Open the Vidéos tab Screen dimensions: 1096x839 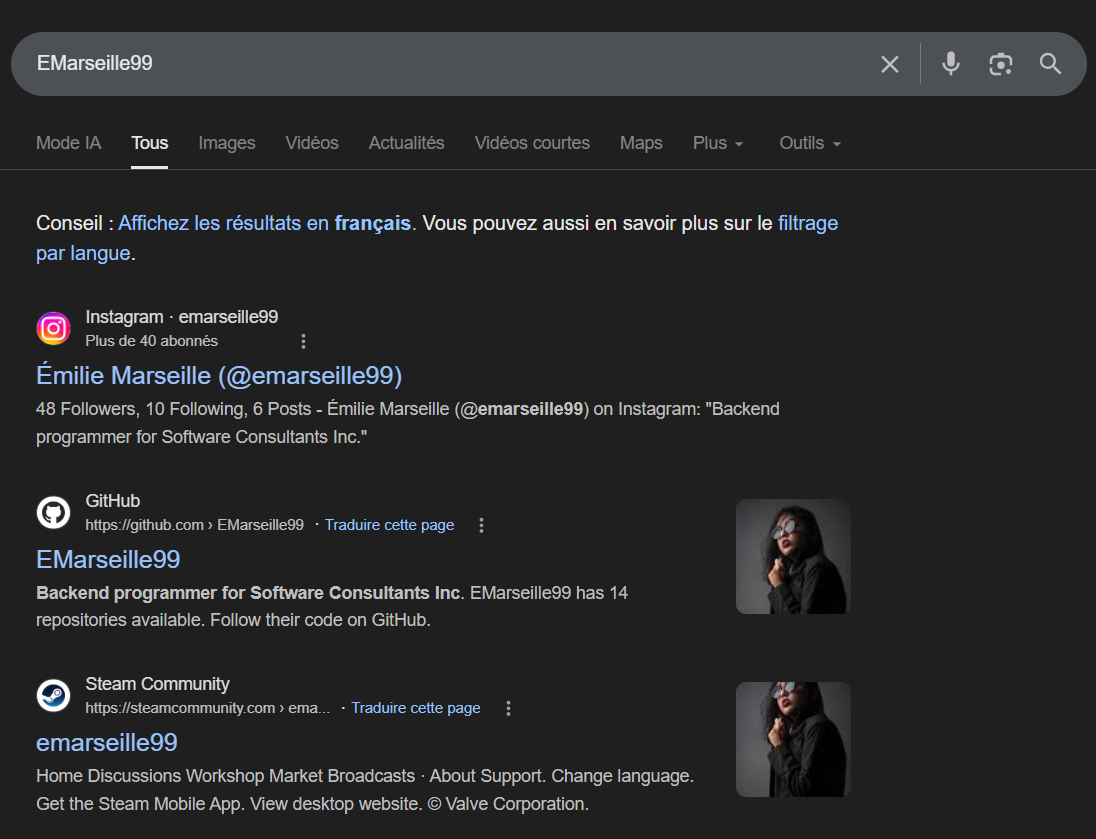pos(312,143)
